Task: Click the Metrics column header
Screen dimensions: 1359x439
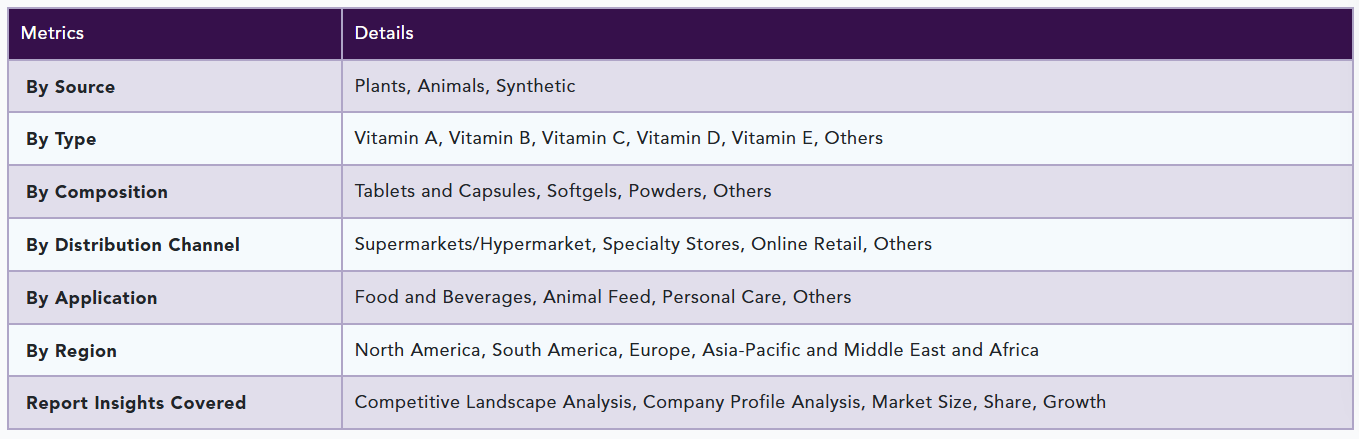Action: (x=52, y=33)
